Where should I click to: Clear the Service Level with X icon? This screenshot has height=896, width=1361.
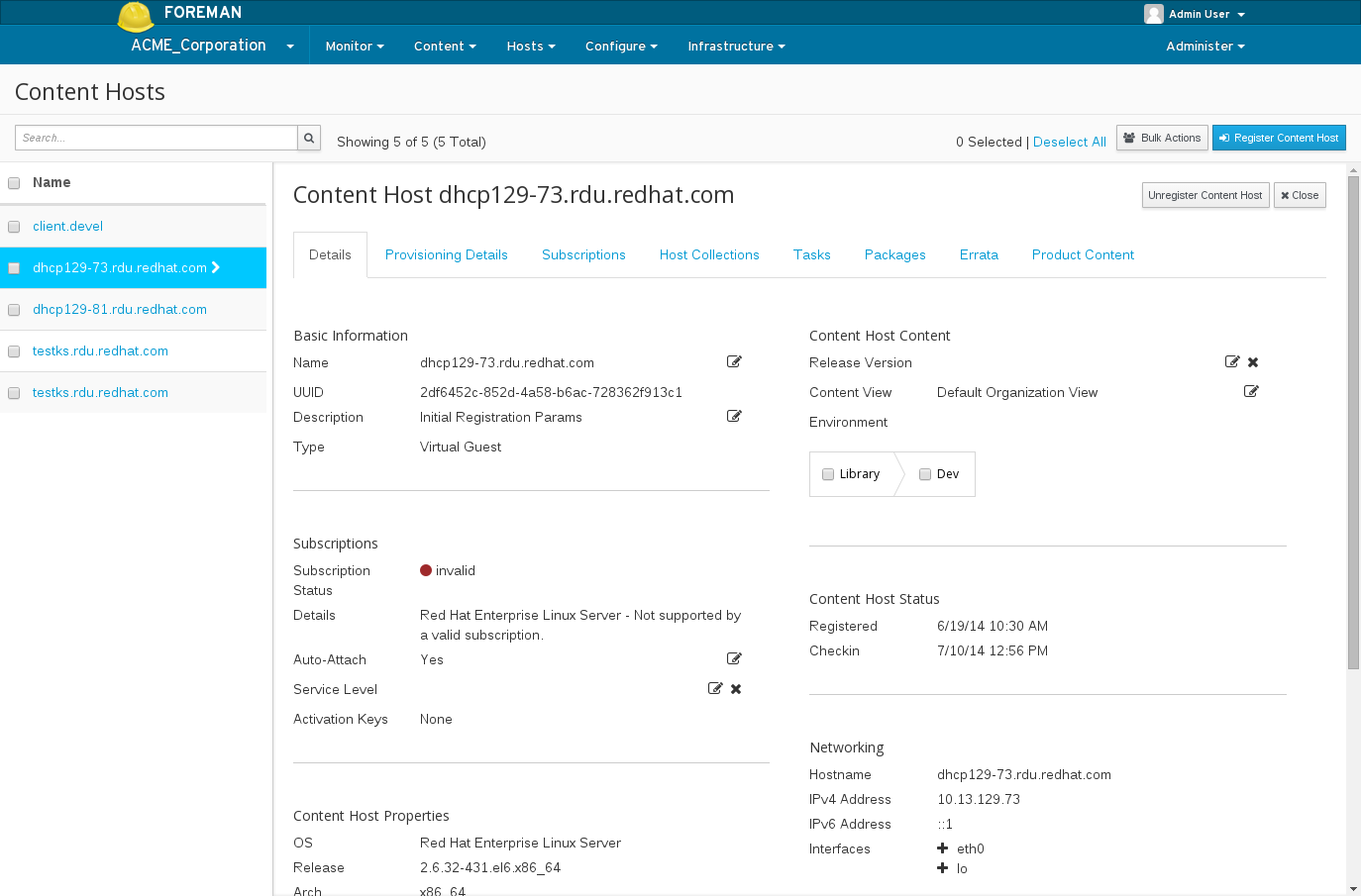(736, 689)
